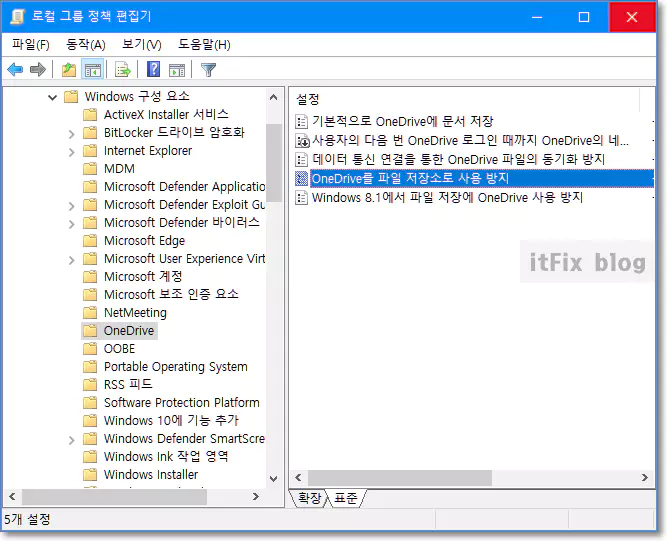Click the blue Help question mark icon
The width and height of the screenshot is (667, 541).
(x=153, y=69)
